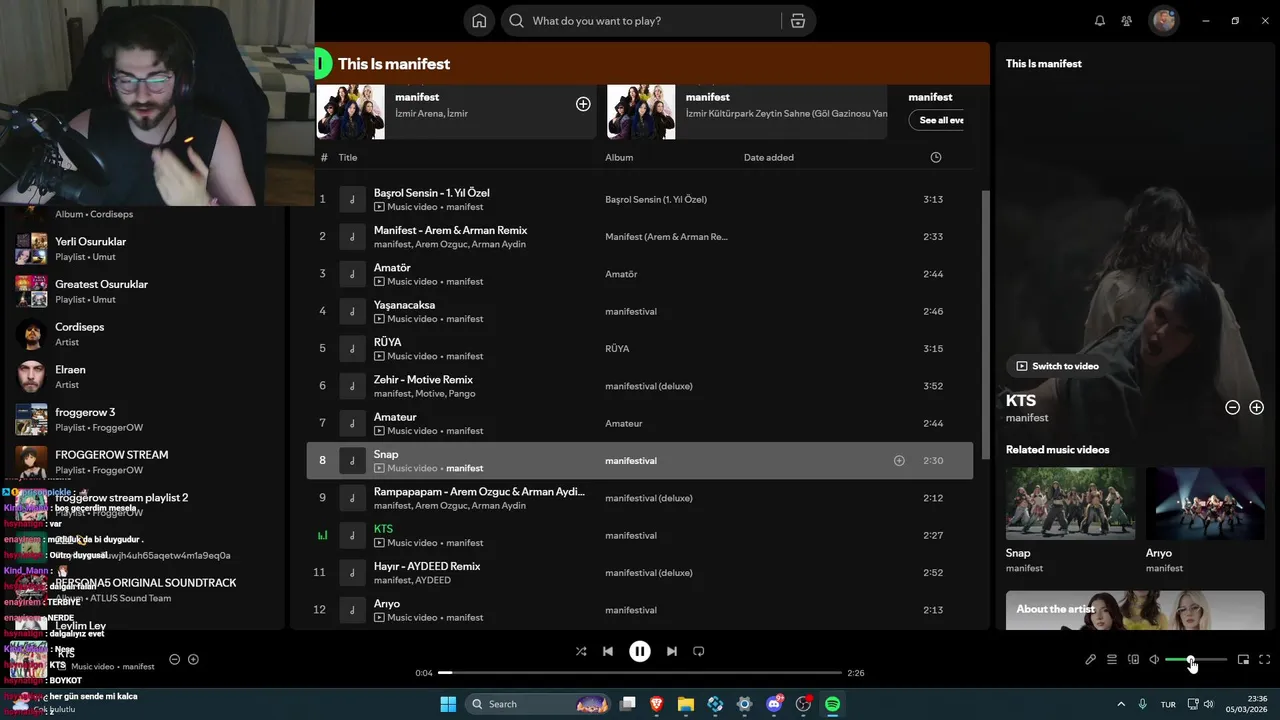
Task: Hide KTS via minus icon in right panel
Action: click(1233, 407)
